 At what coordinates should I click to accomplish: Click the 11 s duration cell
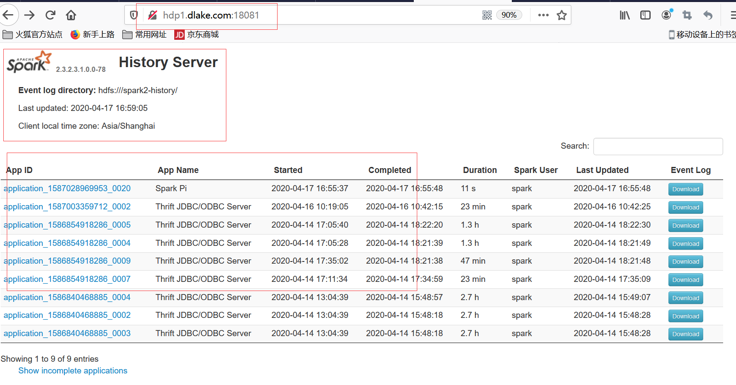[468, 188]
